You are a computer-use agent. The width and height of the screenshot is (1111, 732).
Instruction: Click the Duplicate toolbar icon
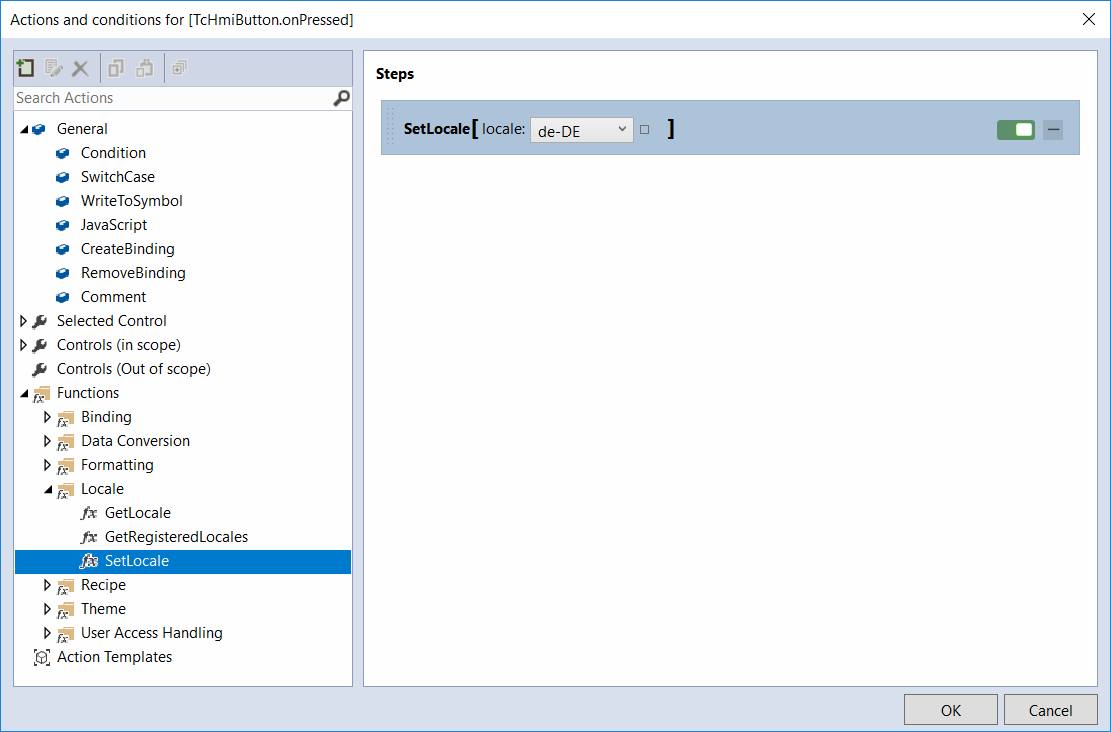179,68
